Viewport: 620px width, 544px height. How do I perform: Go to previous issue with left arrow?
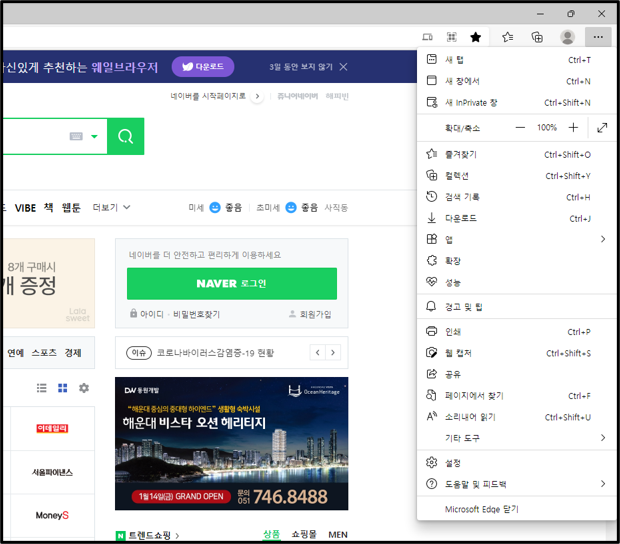[318, 352]
